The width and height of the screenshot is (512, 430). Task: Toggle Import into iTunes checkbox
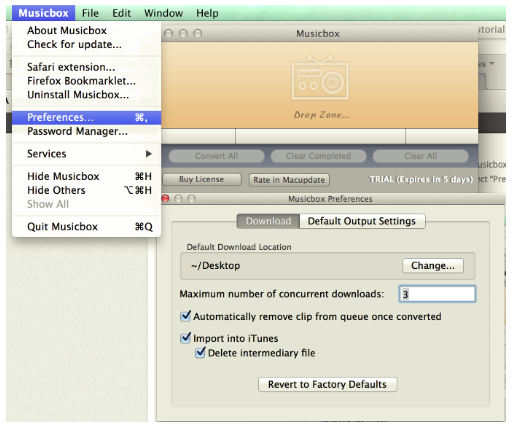[x=185, y=338]
